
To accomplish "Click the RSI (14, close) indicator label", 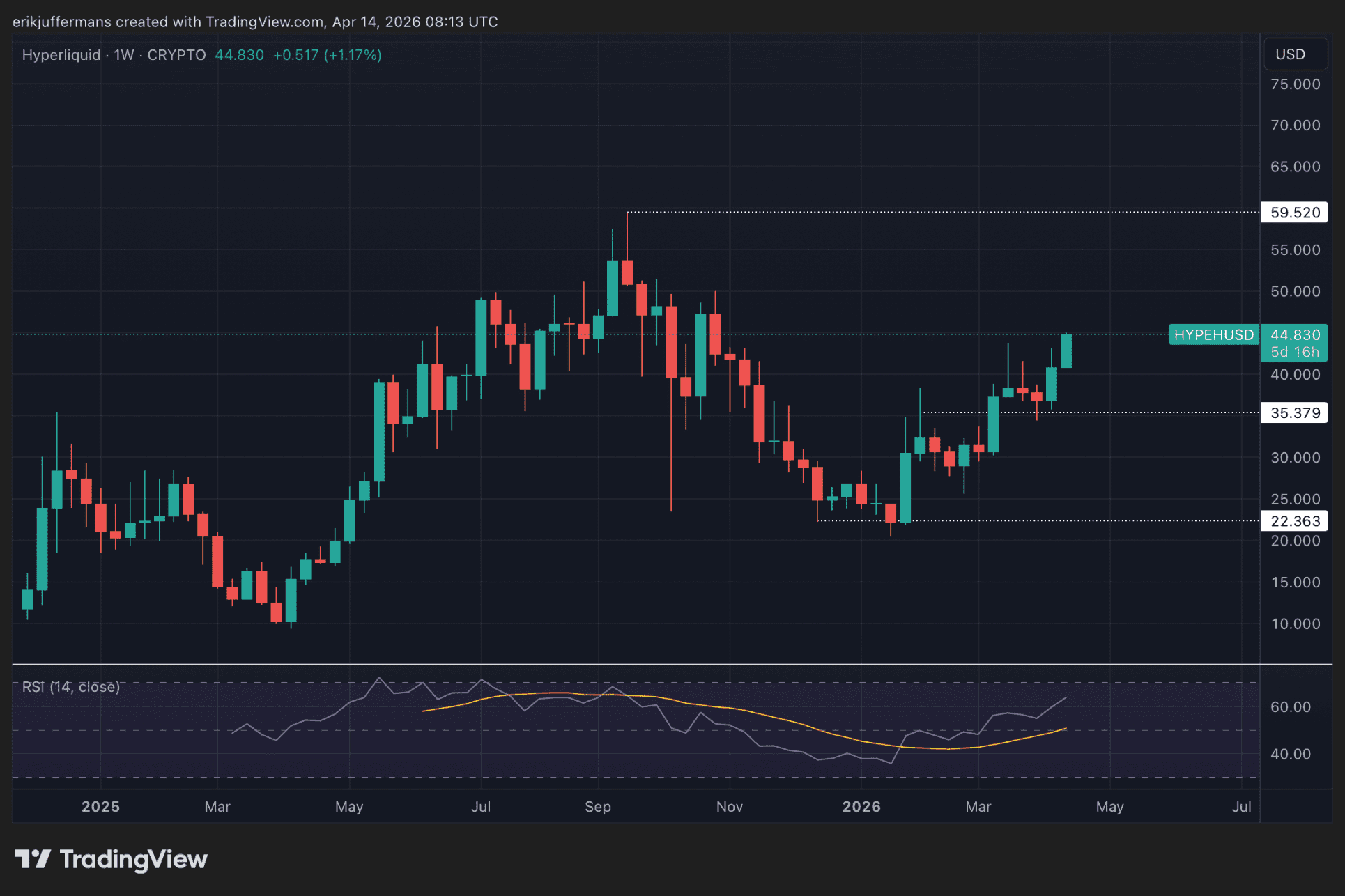I will click(x=70, y=687).
